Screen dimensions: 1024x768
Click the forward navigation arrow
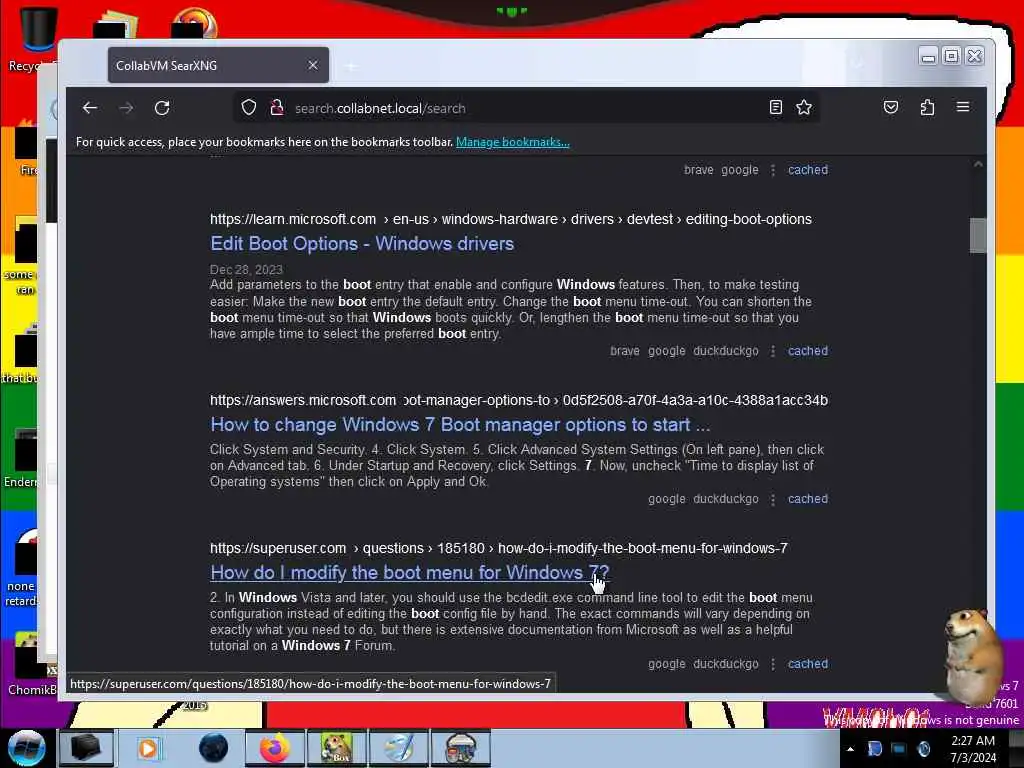tap(126, 108)
